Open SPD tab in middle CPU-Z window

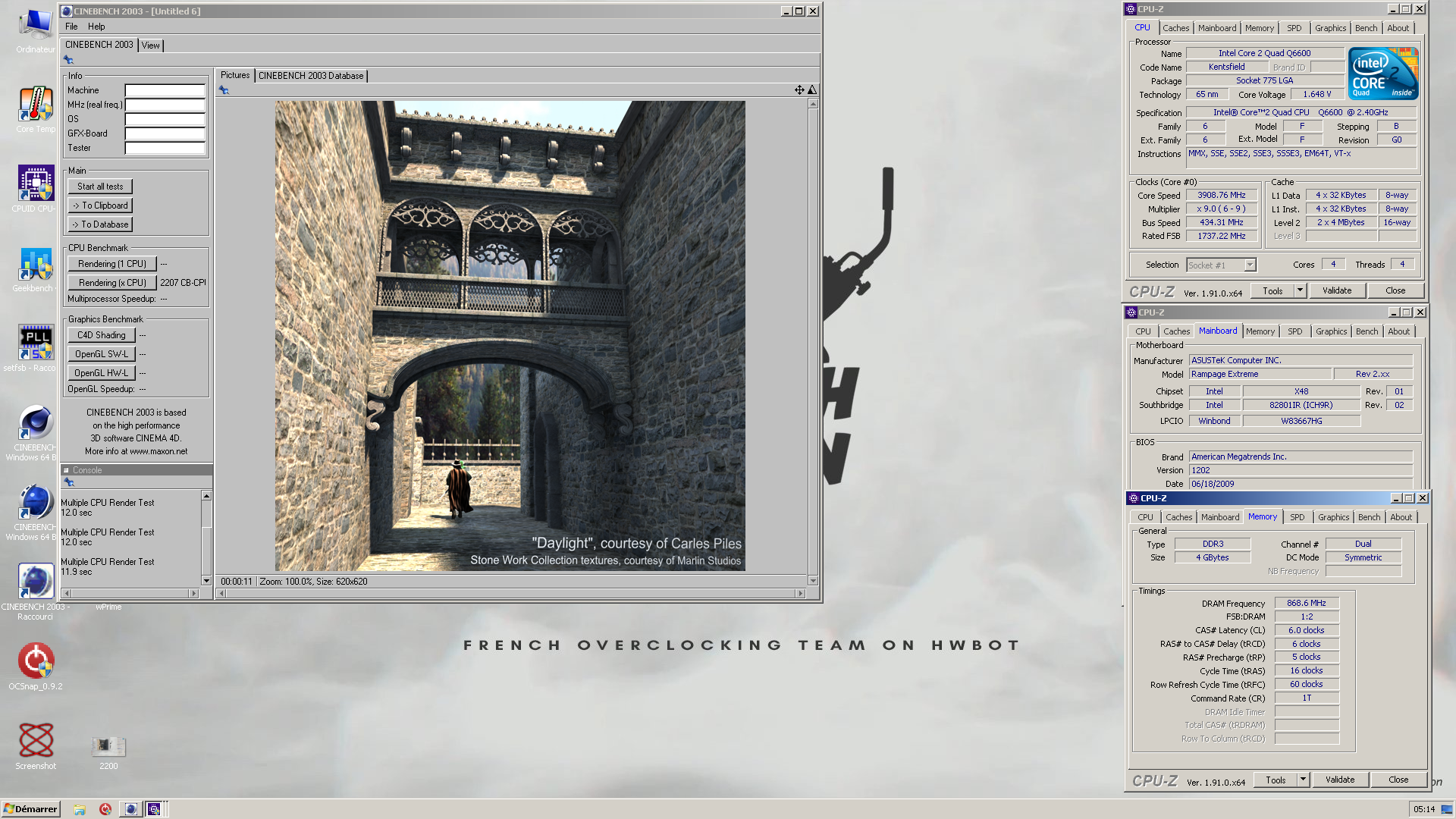(1295, 331)
